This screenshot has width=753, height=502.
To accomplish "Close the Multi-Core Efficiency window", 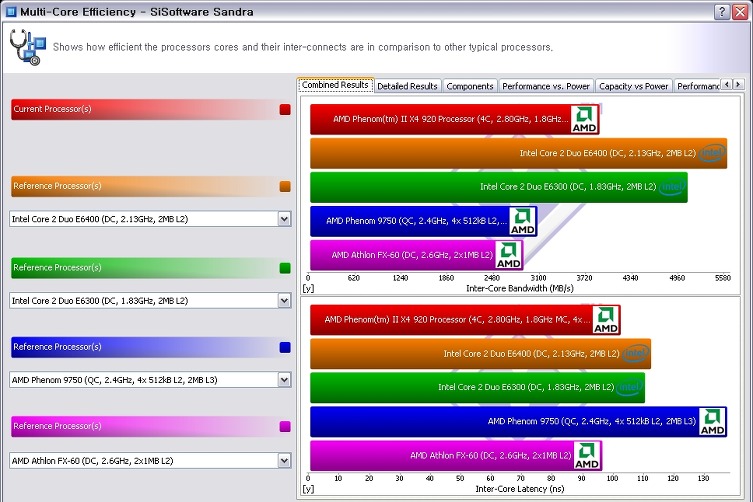I will point(740,12).
